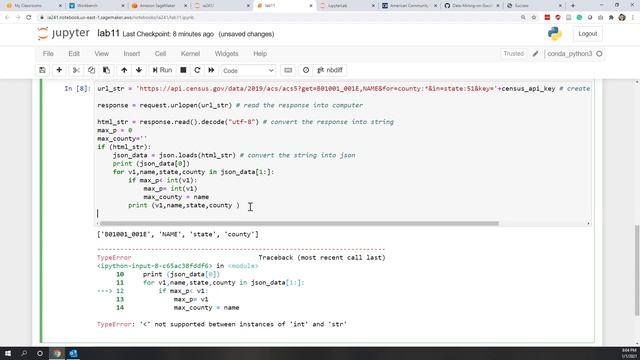Screen dimensions: 640x360
Task: Open the Help menu
Action: [x=260, y=53]
